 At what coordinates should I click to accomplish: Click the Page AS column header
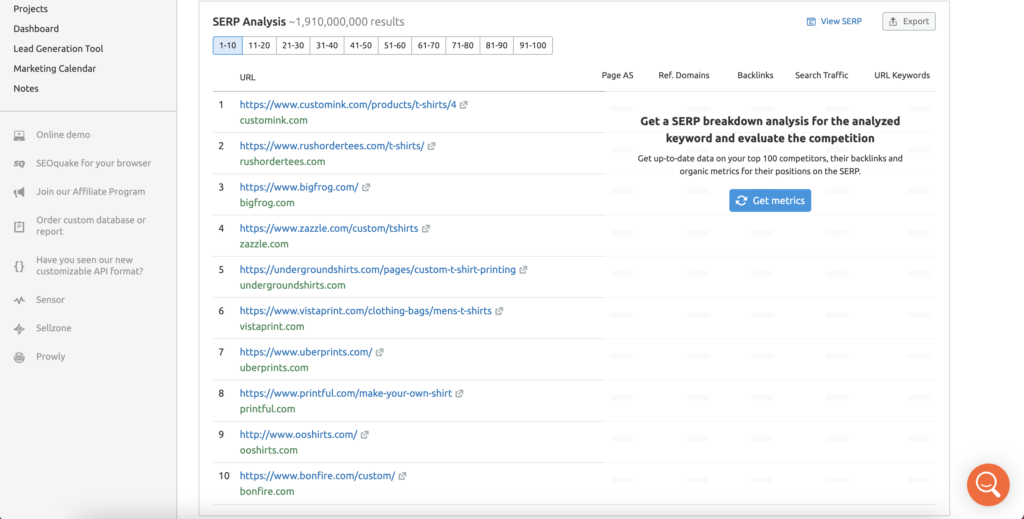click(x=617, y=76)
